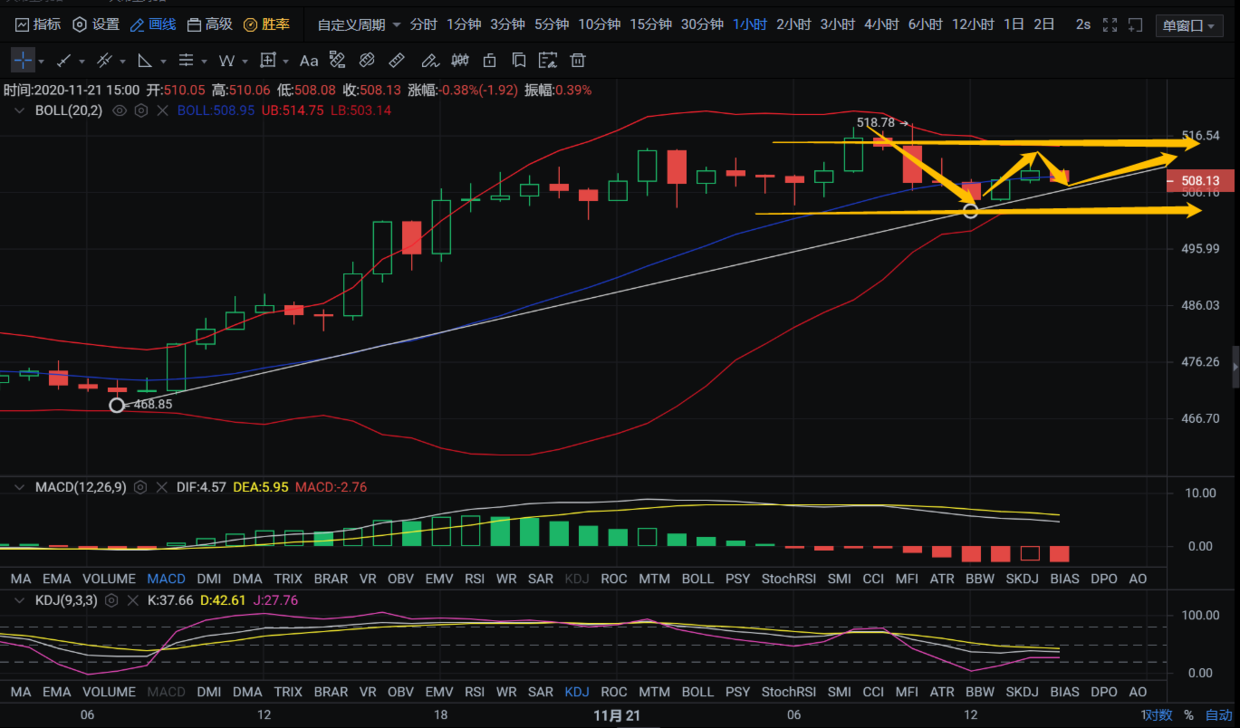Select the ruler measurement tool
Viewport: 1240px width, 728px height.
[x=397, y=61]
